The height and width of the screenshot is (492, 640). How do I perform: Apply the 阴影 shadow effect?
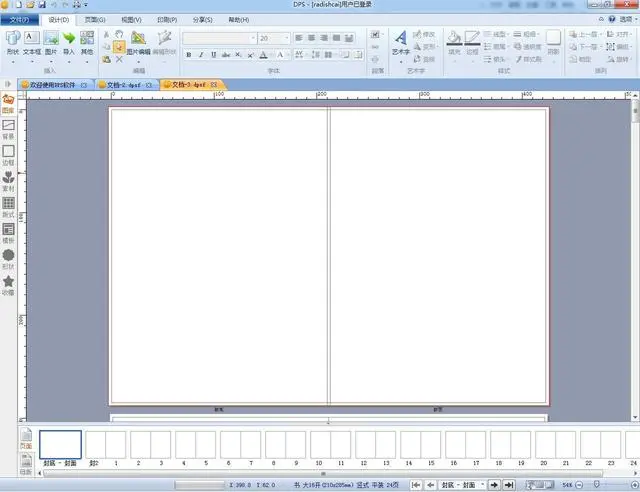(x=553, y=38)
